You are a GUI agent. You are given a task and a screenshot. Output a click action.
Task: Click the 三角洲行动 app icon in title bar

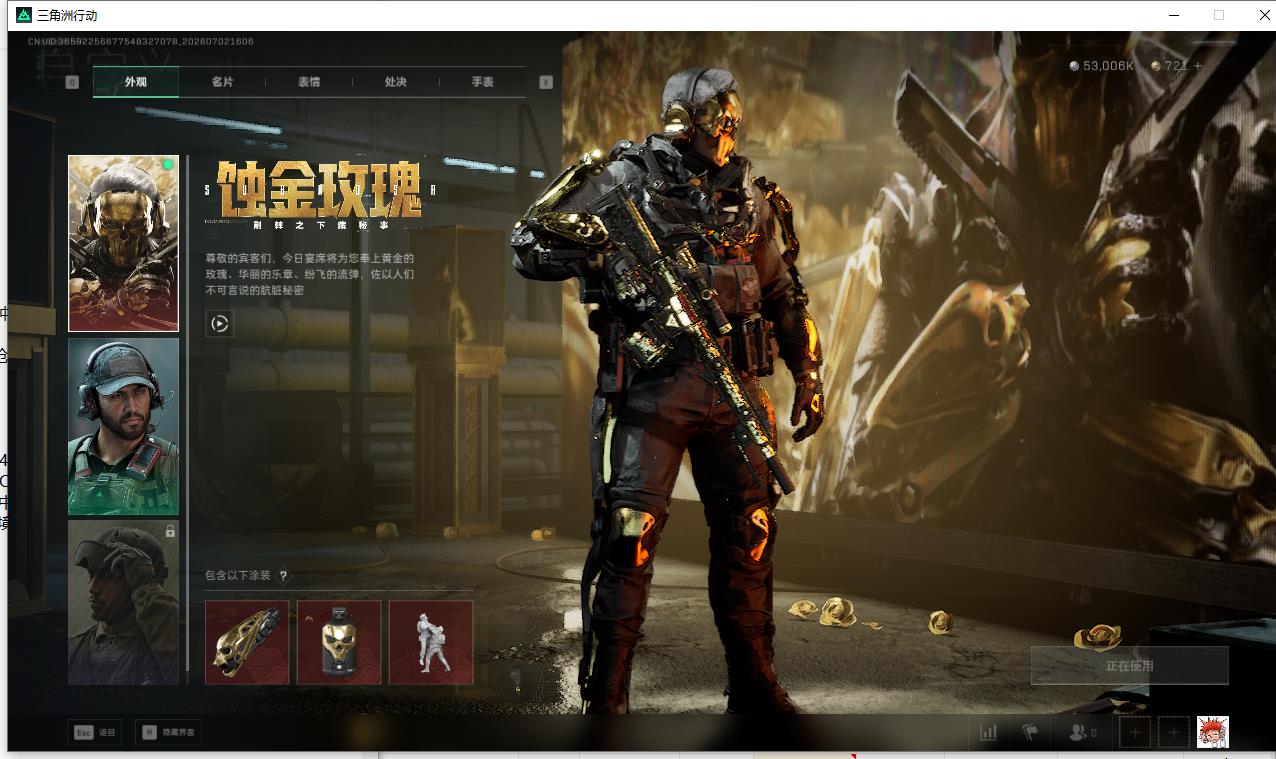pyautogui.click(x=24, y=15)
